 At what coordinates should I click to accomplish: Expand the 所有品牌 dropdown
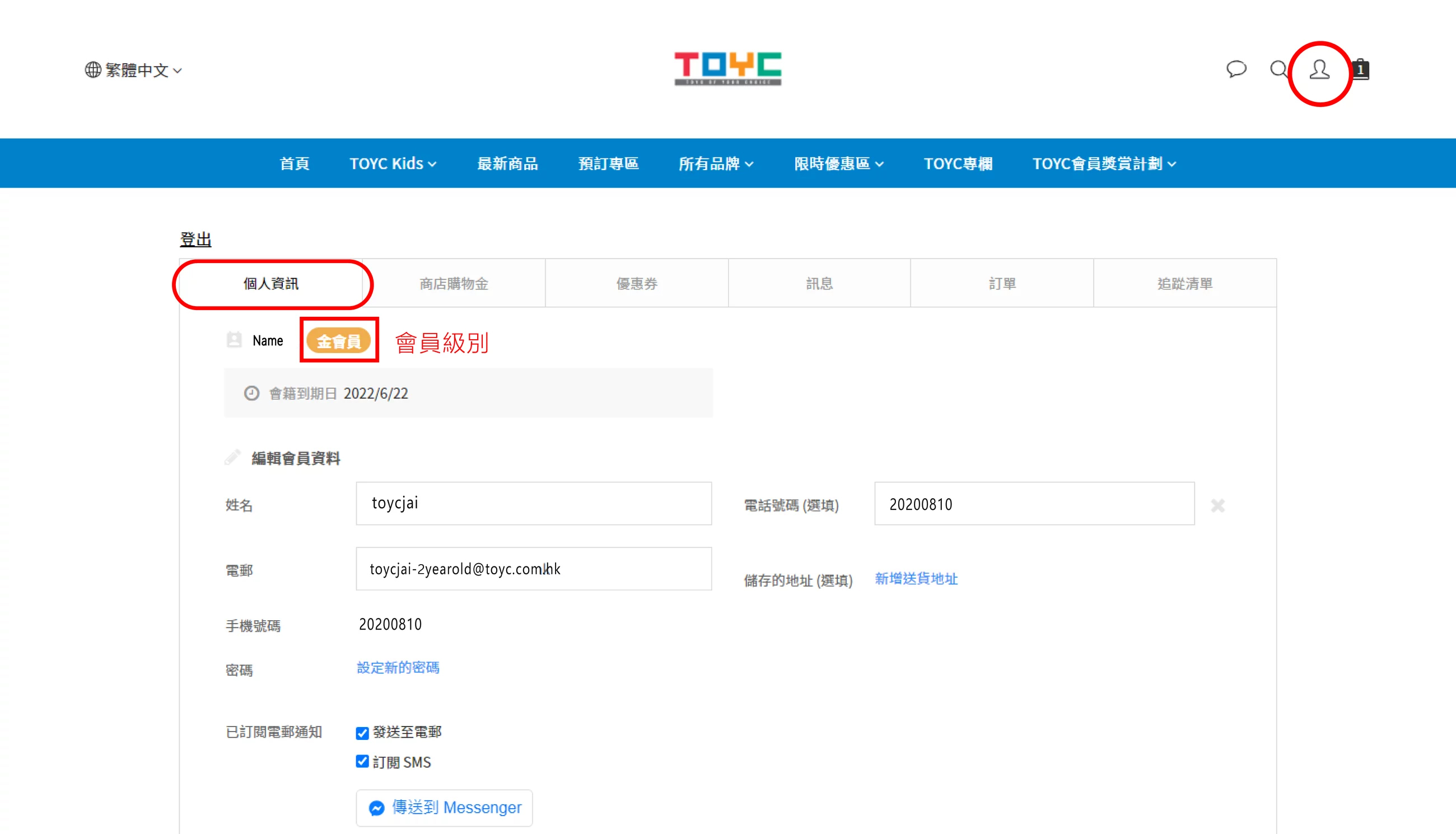(x=716, y=164)
